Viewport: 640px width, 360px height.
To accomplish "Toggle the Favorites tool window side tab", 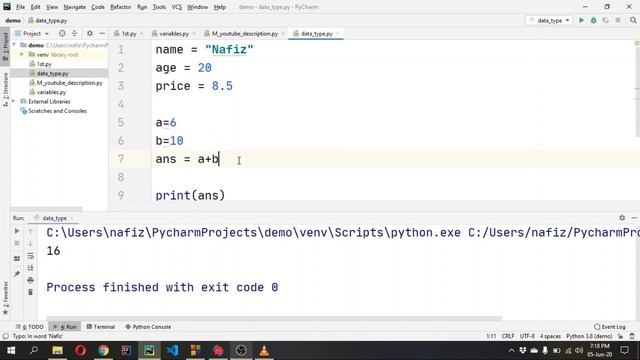I will tap(5, 298).
